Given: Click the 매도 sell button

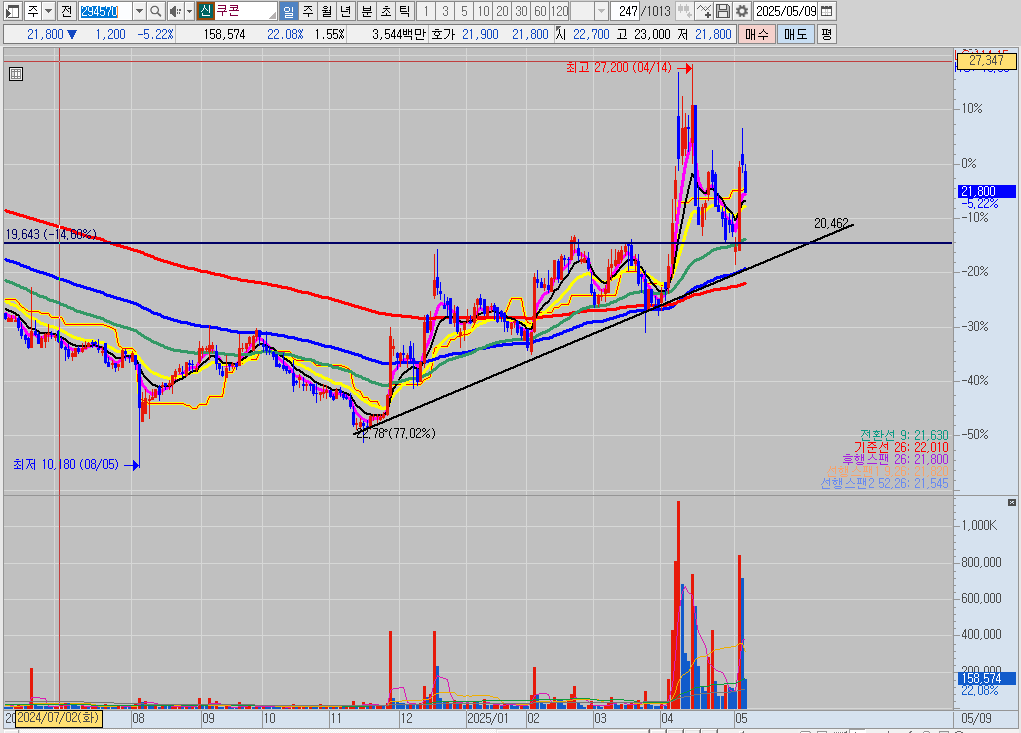Looking at the screenshot, I should pos(796,34).
